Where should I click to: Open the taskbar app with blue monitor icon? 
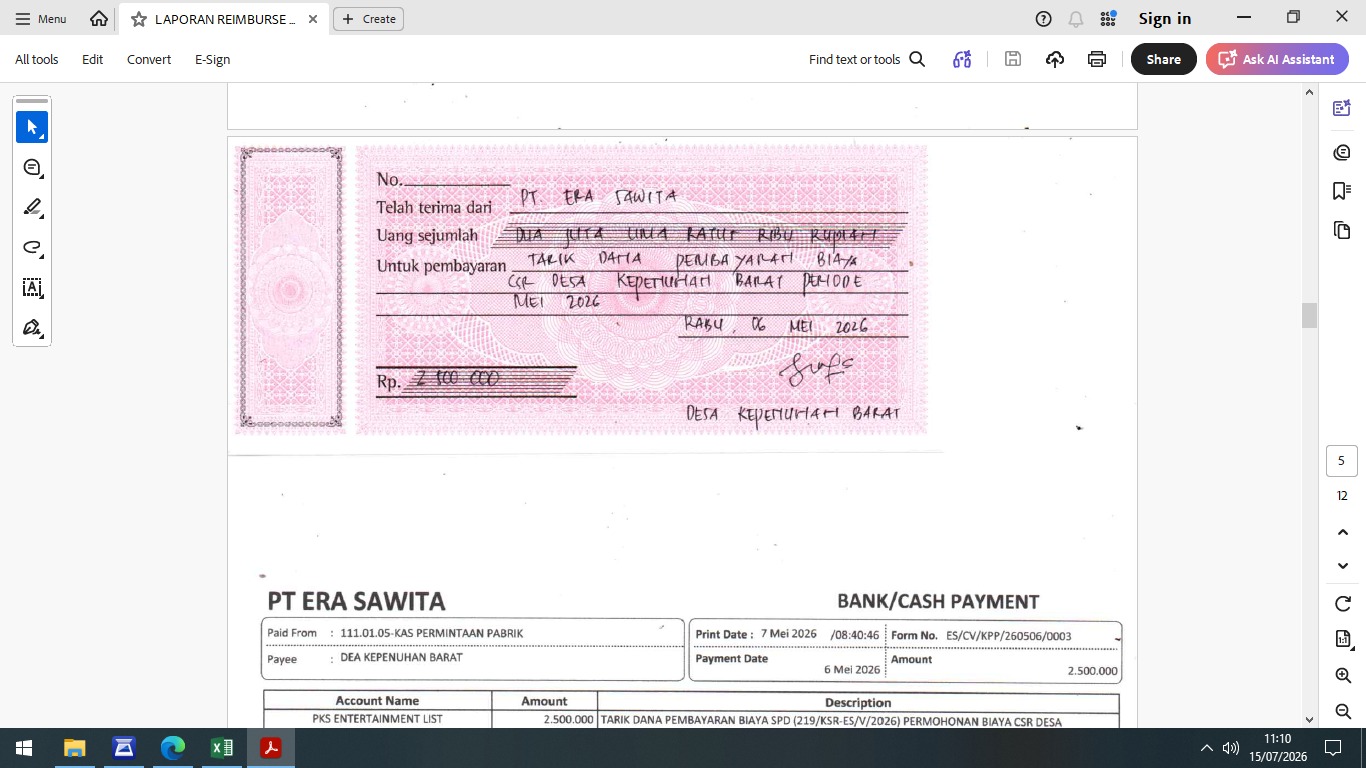[124, 748]
